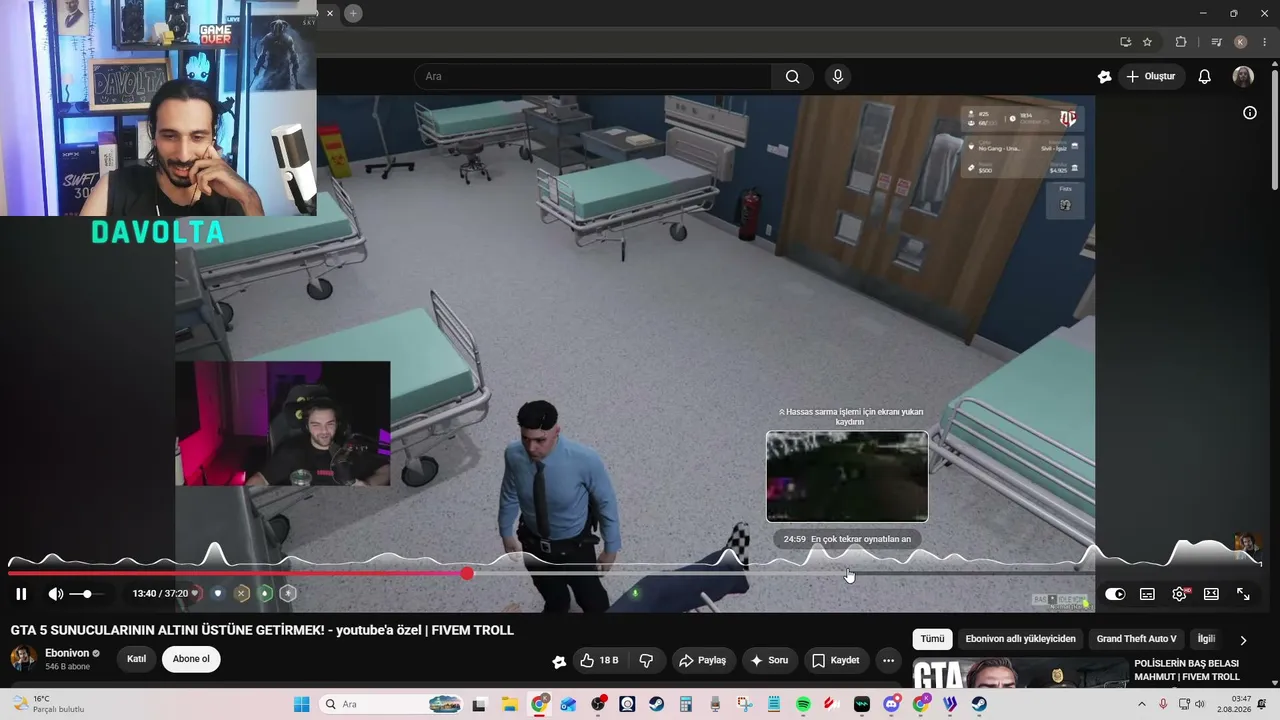Viewport: 1280px width, 720px height.
Task: Open the Chrome profile K avatar
Action: click(1241, 42)
